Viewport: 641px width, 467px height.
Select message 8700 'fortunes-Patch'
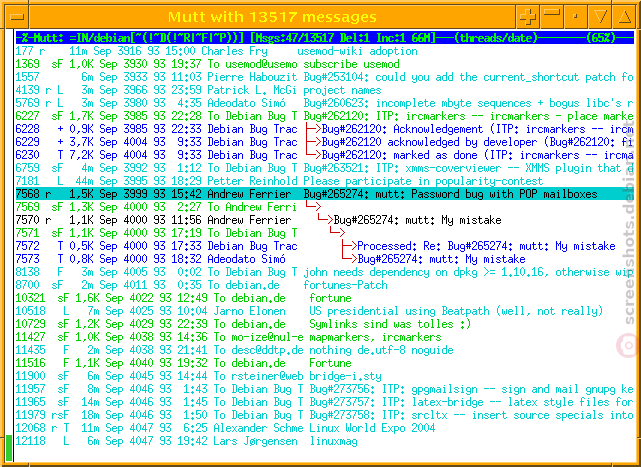pyautogui.click(x=325, y=285)
